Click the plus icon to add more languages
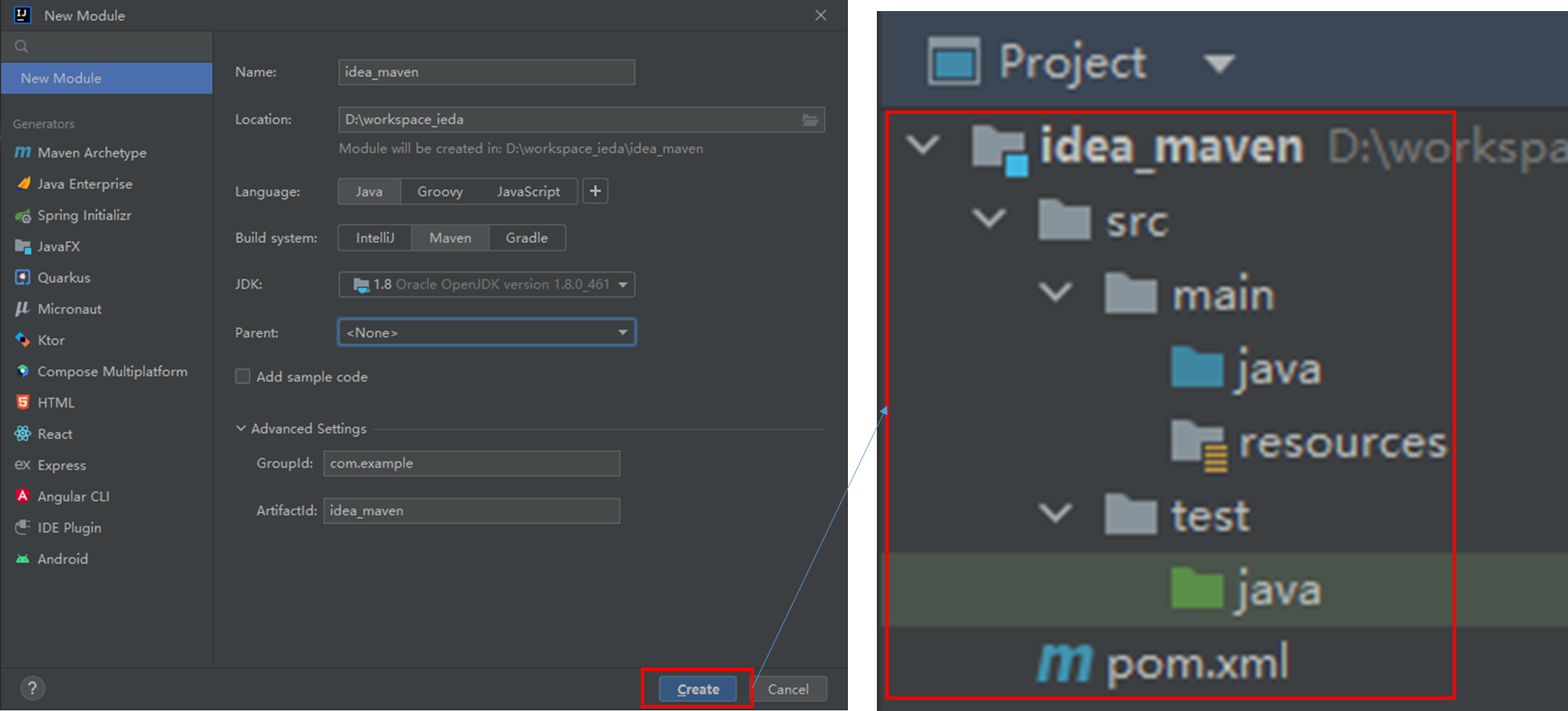Viewport: 1568px width, 711px height. 595,191
